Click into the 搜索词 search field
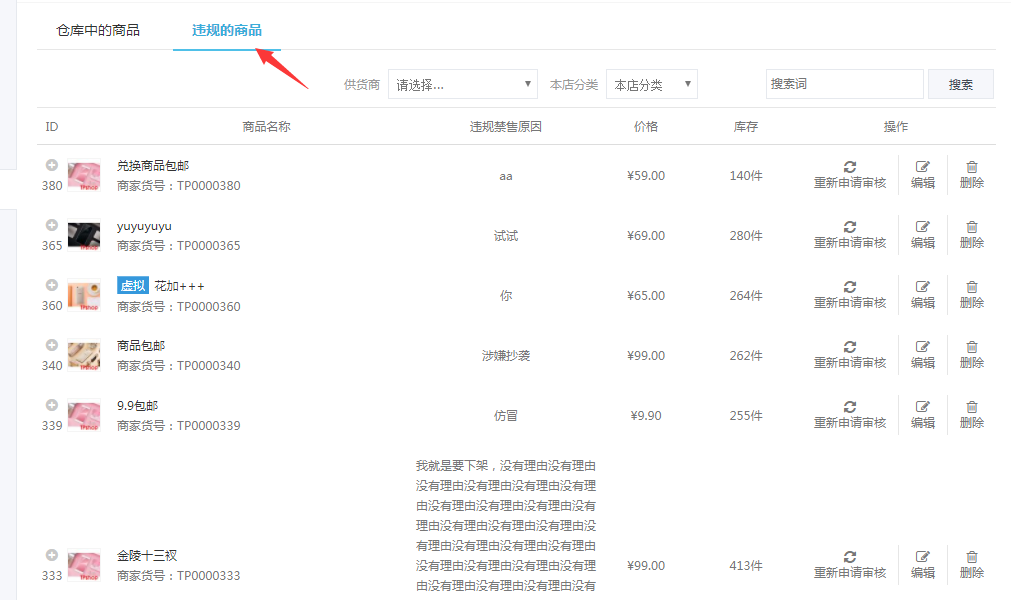 [844, 84]
